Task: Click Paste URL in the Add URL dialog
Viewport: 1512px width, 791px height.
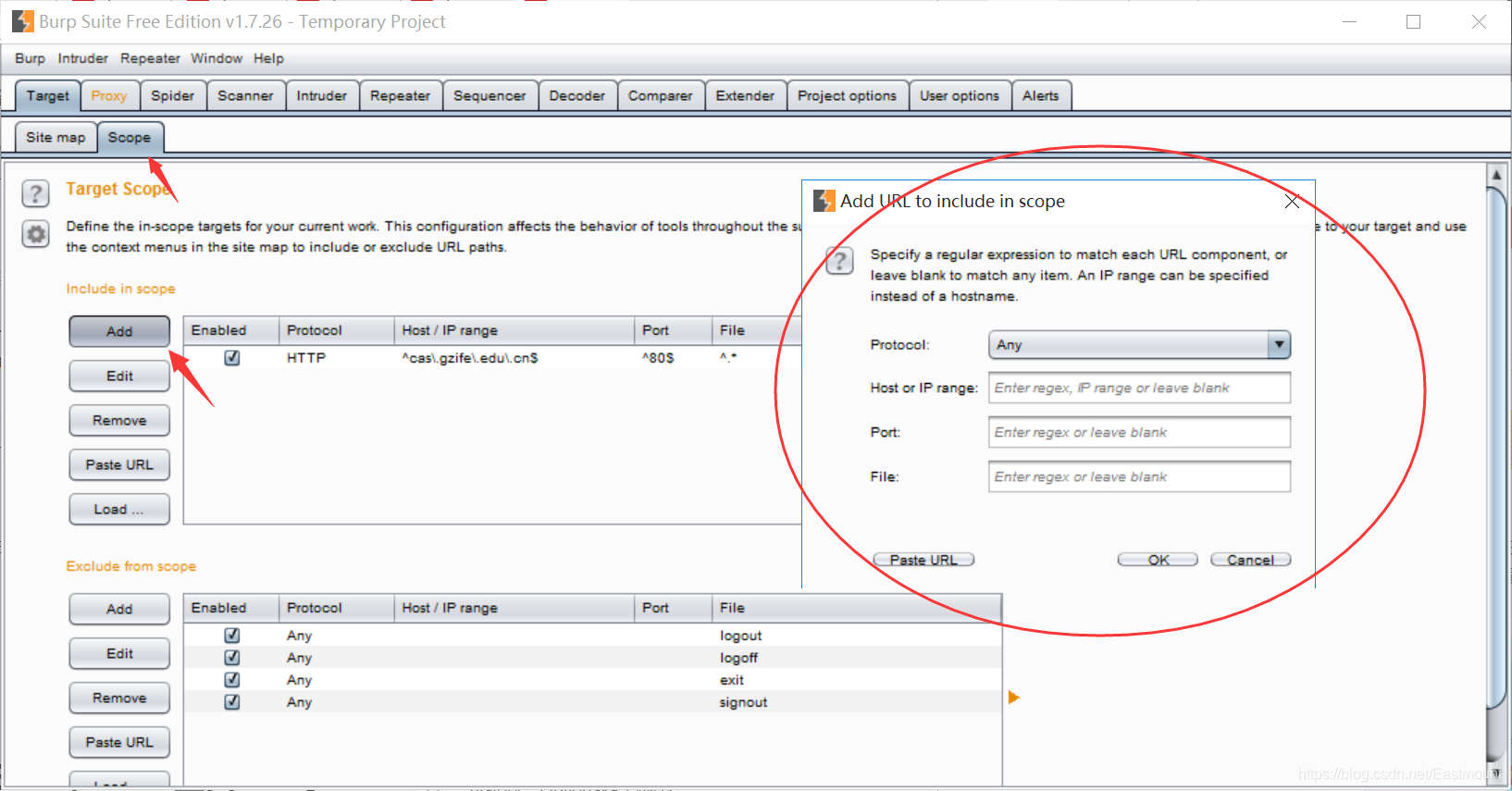Action: pos(923,560)
